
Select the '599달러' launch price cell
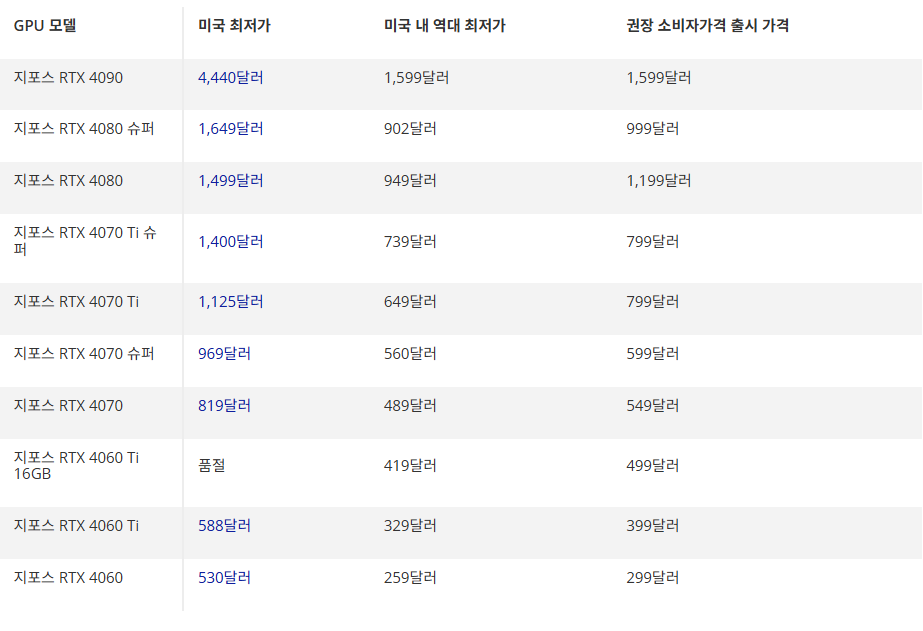pos(653,353)
